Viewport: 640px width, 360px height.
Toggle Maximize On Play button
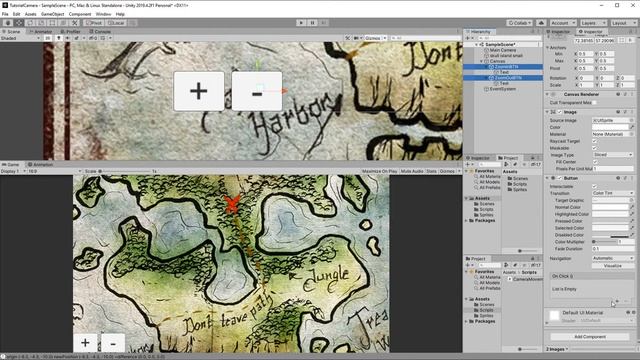pos(380,171)
